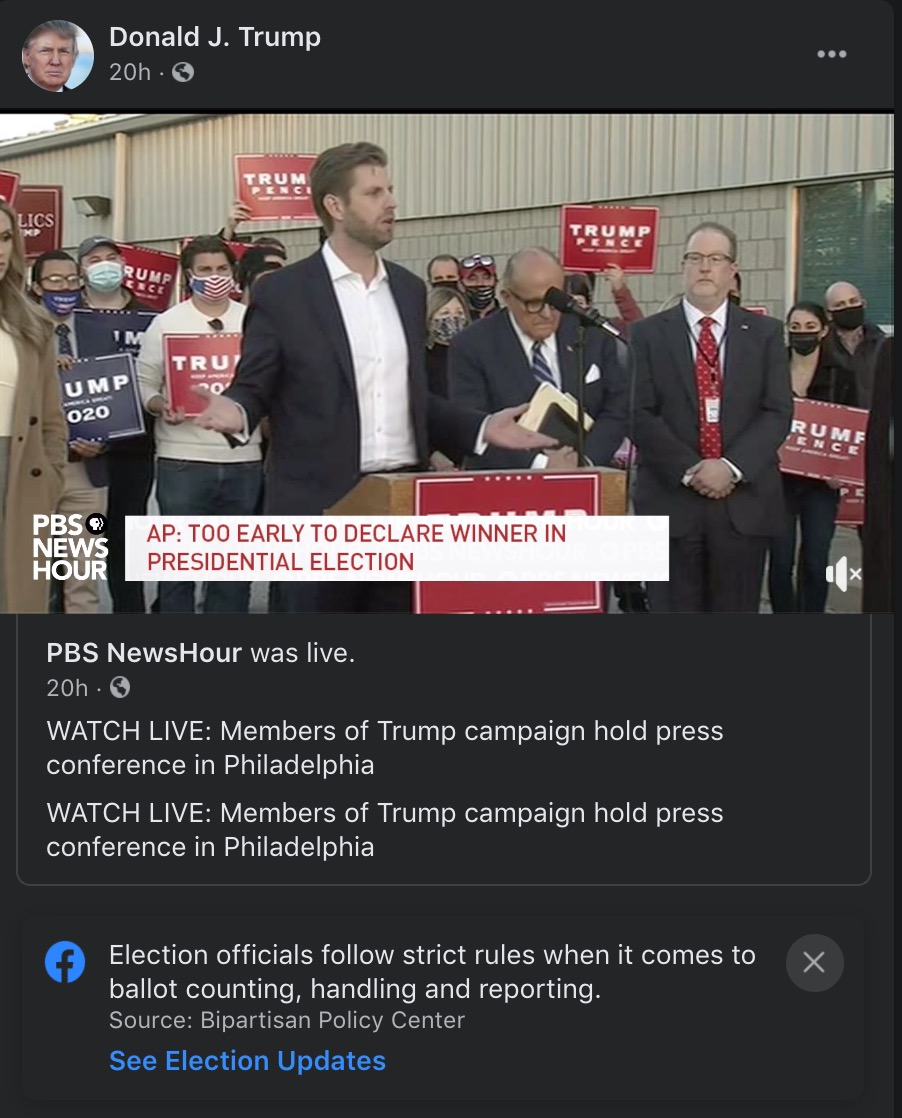Screen dimensions: 902x1118
Task: Open the PBS NewsHour page link
Action: point(144,653)
